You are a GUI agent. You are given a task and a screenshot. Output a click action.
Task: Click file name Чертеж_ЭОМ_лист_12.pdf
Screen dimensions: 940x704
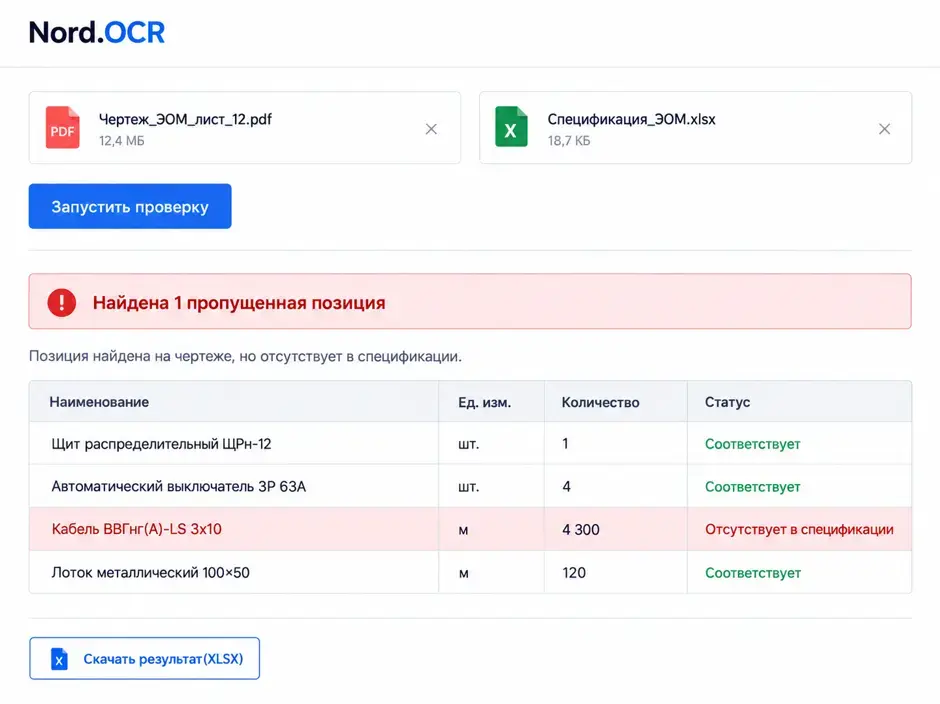185,119
